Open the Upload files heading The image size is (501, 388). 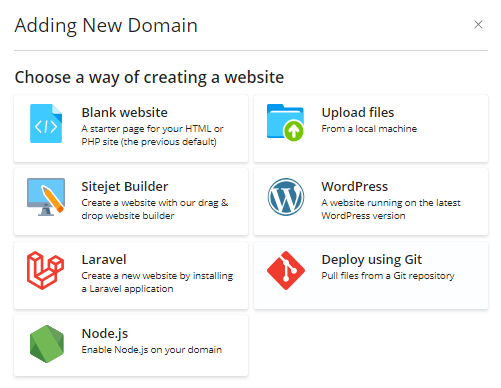[358, 112]
